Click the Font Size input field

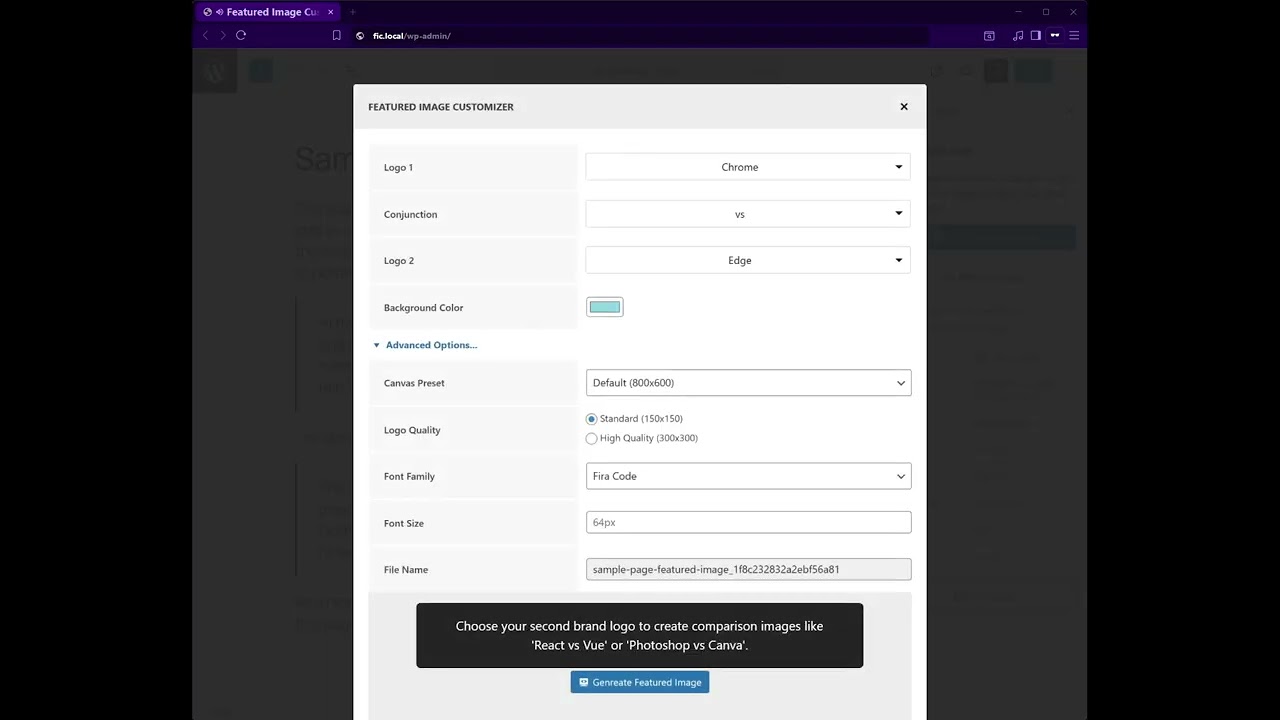(x=748, y=522)
